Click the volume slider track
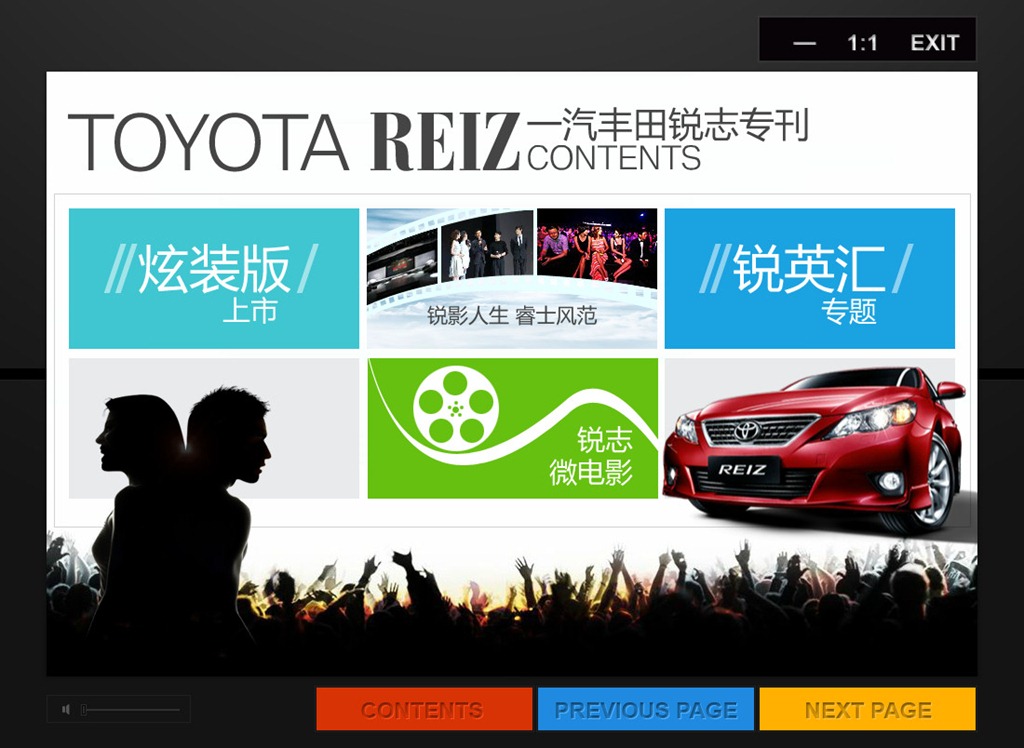 [x=131, y=709]
